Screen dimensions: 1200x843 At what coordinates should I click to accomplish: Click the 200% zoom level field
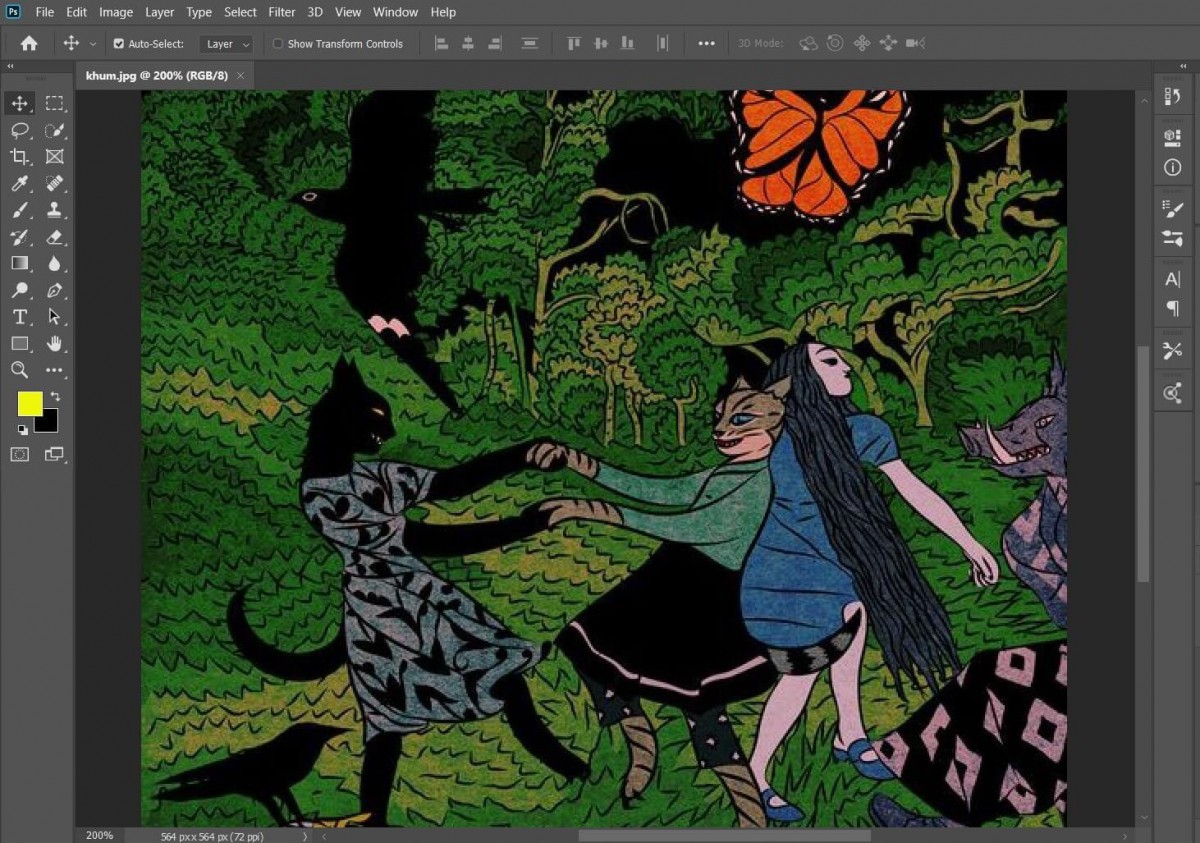tap(100, 836)
